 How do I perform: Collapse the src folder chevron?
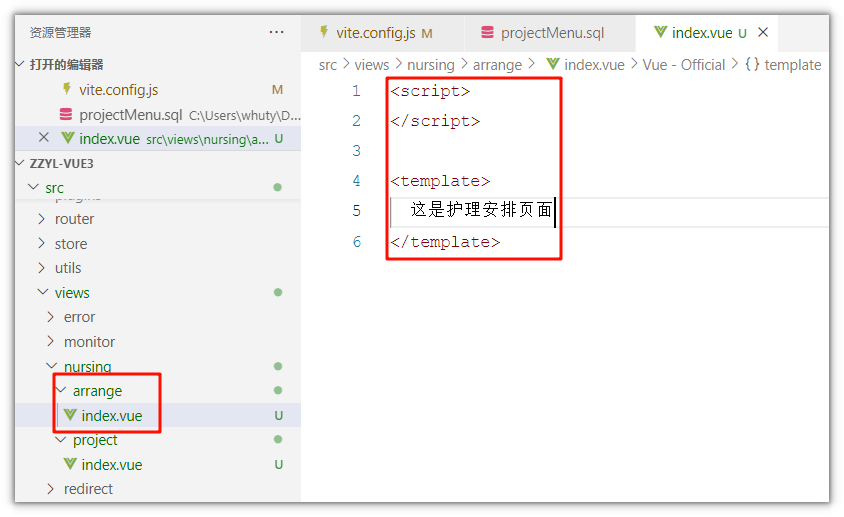point(33,187)
